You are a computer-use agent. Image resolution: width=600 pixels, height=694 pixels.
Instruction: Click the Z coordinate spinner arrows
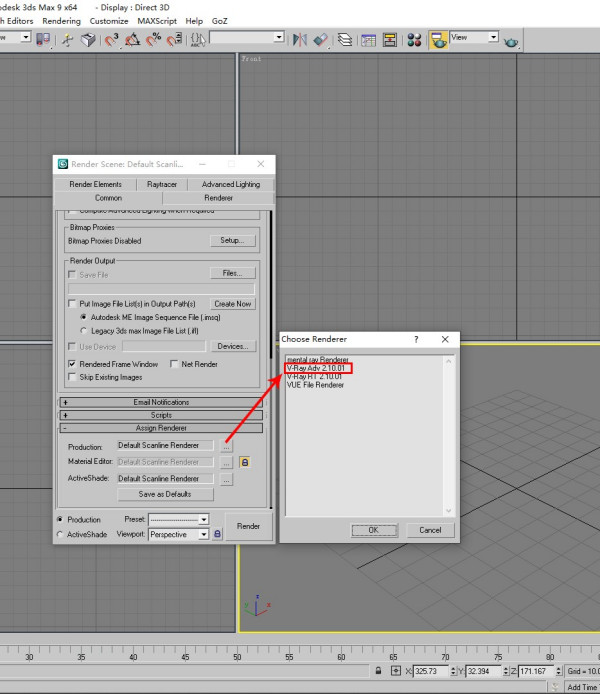coord(559,671)
